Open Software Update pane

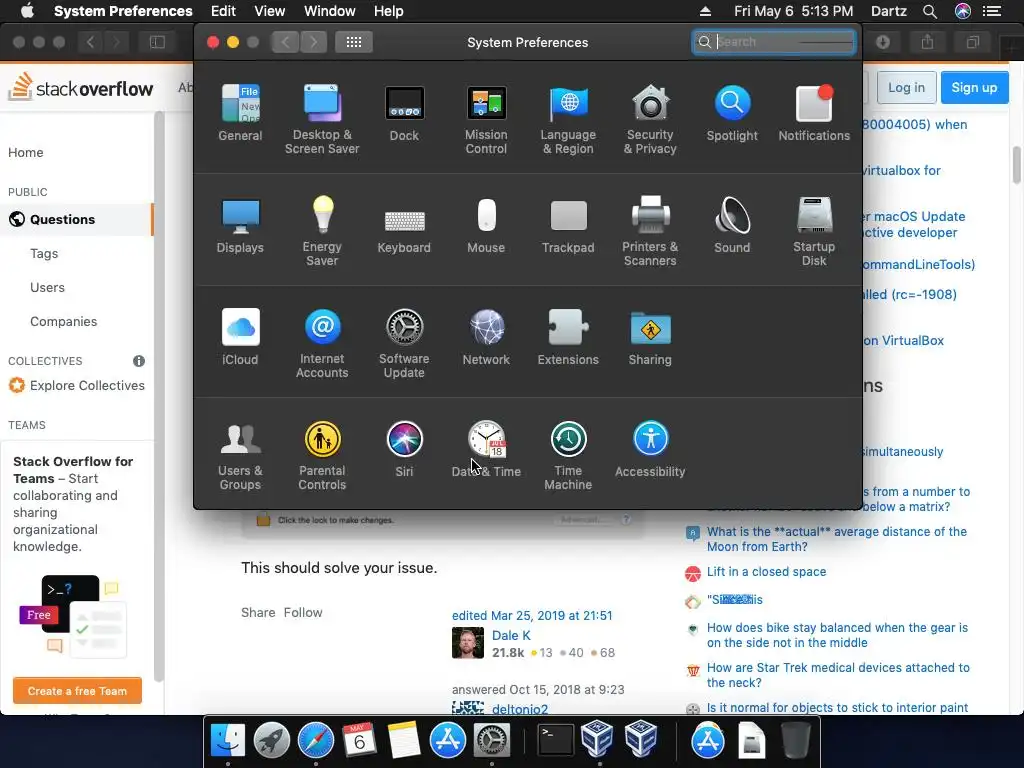point(404,344)
